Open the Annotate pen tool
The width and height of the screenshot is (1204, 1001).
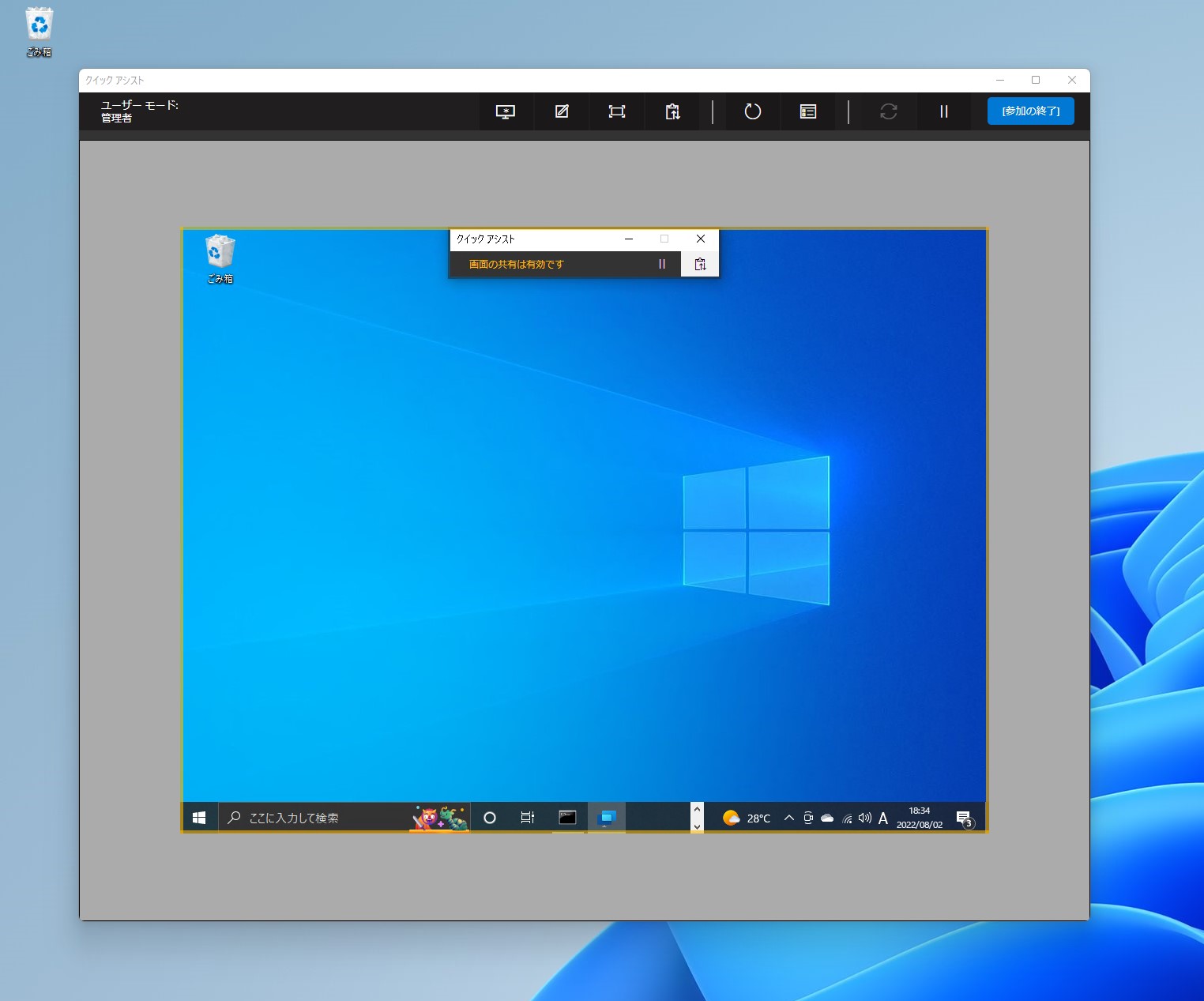pos(562,111)
